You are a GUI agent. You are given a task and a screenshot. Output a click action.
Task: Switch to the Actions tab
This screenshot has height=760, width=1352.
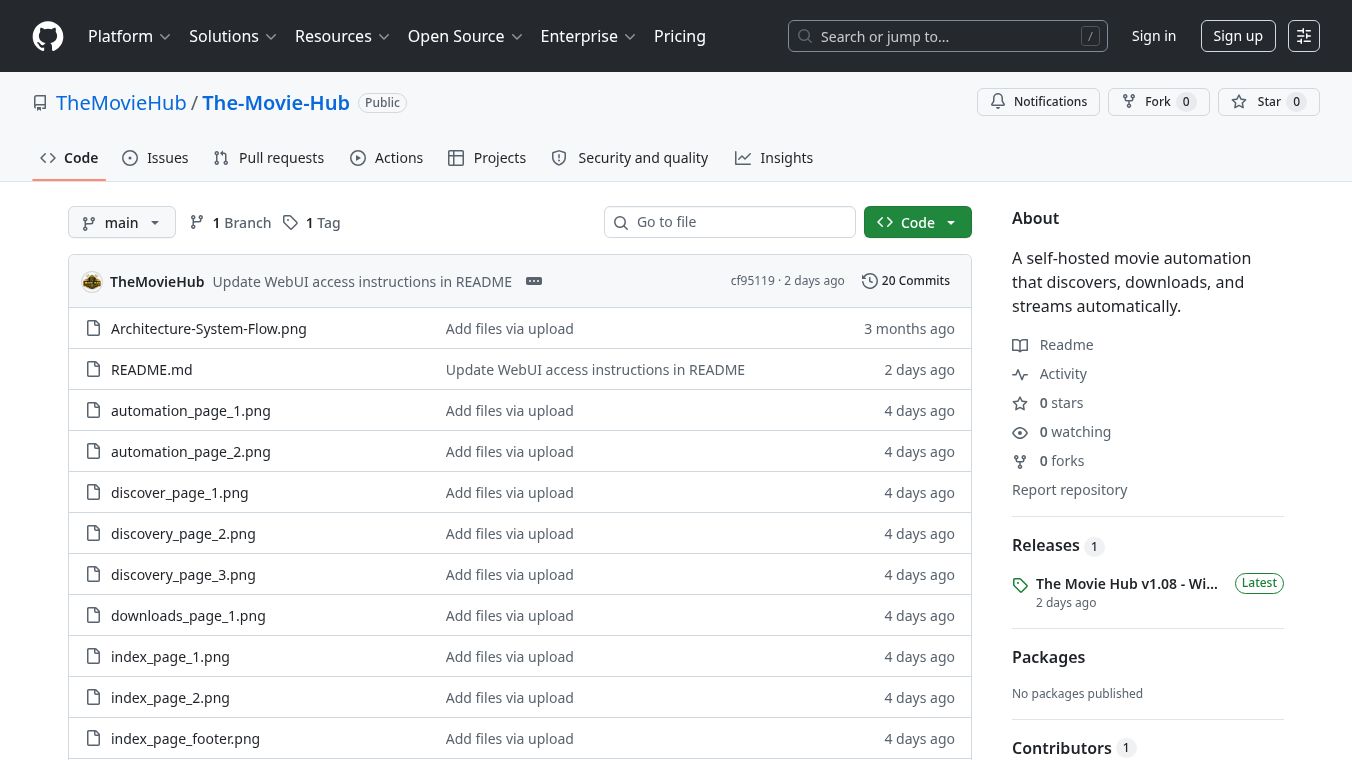[x=386, y=158]
